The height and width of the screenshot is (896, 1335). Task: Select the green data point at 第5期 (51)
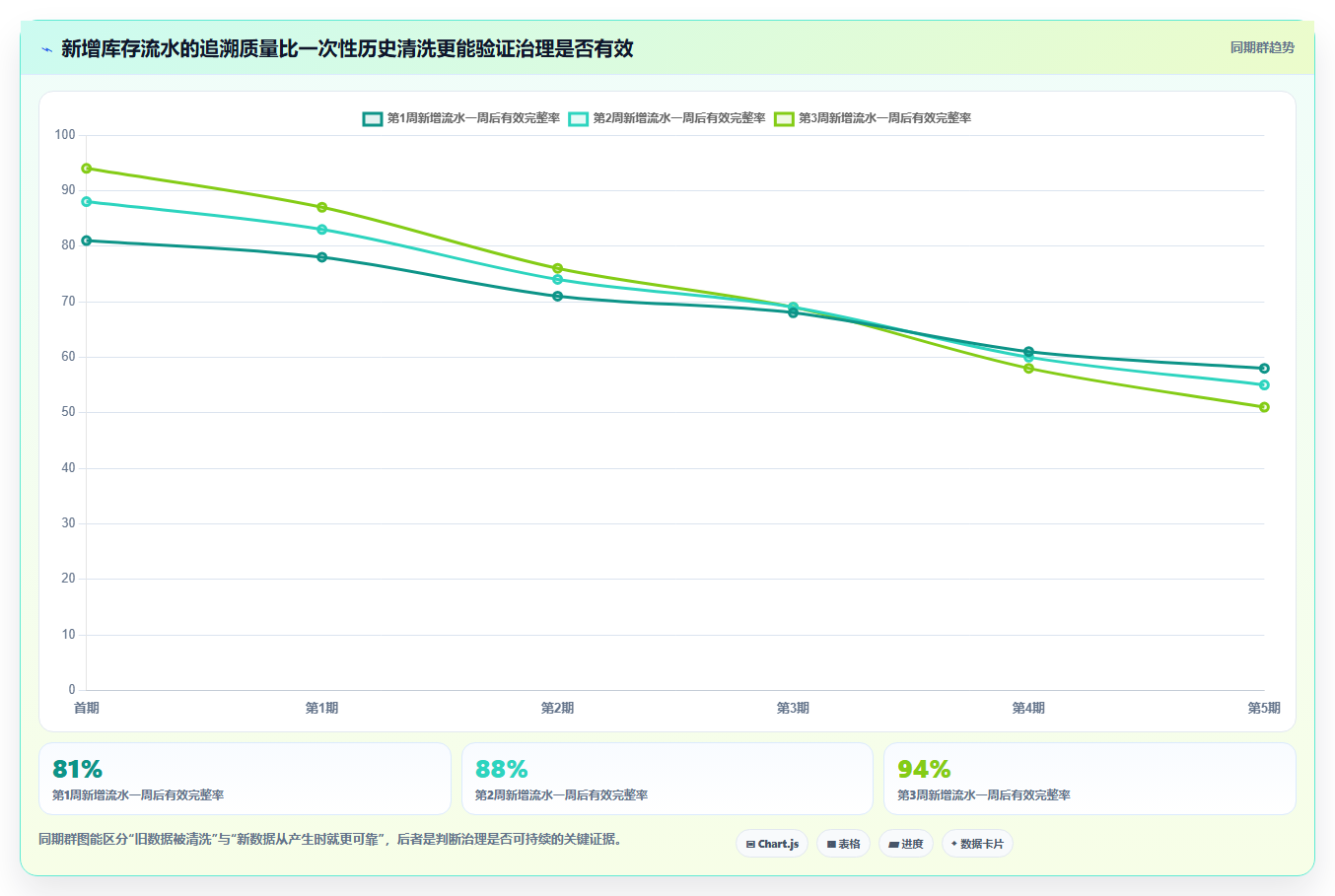coord(1264,407)
